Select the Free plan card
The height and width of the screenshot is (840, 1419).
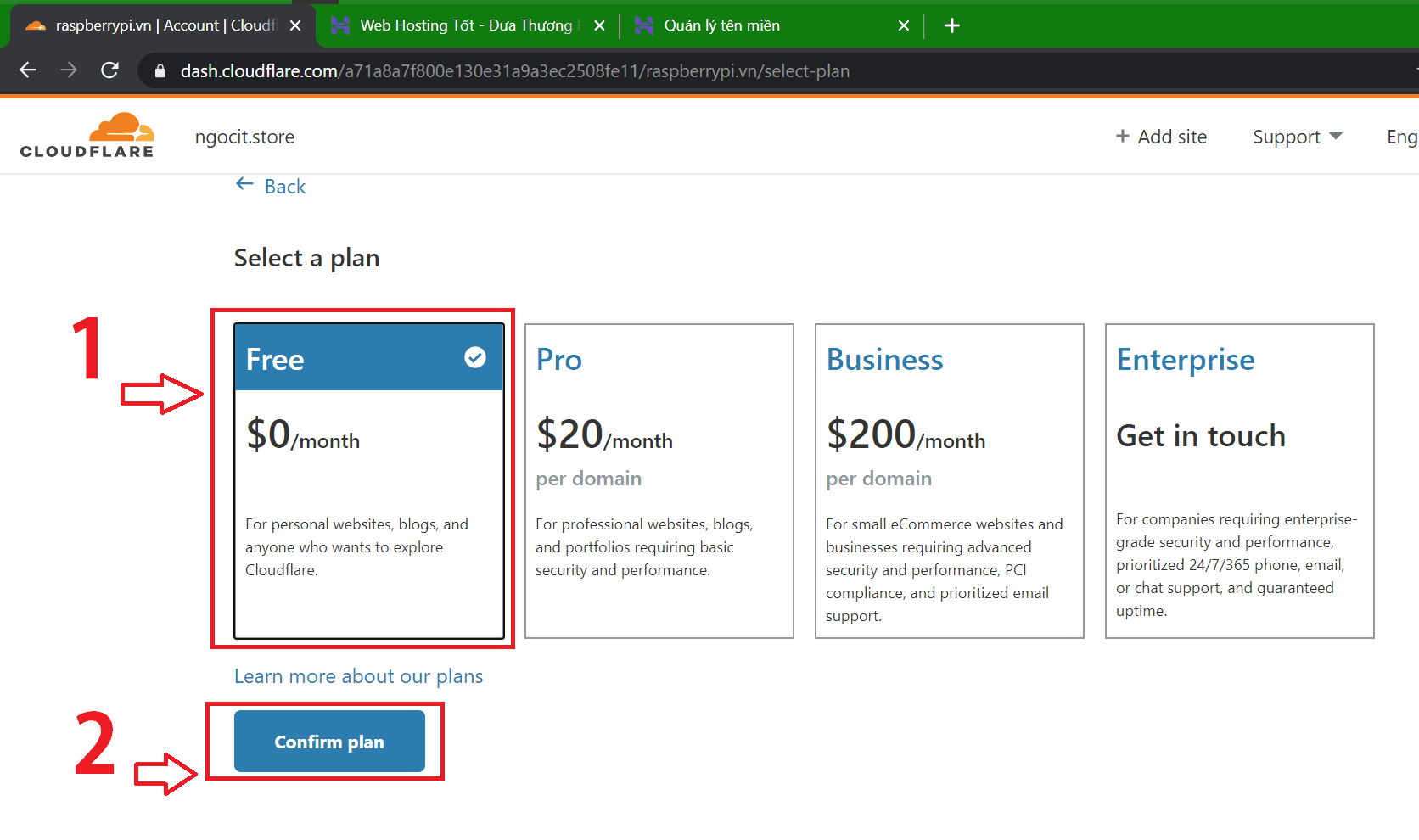[369, 480]
